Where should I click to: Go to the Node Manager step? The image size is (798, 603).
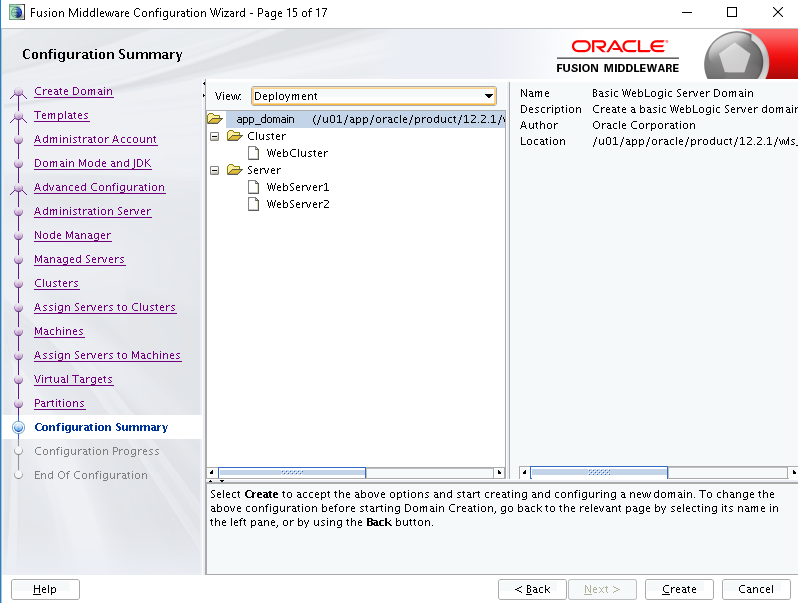point(72,235)
